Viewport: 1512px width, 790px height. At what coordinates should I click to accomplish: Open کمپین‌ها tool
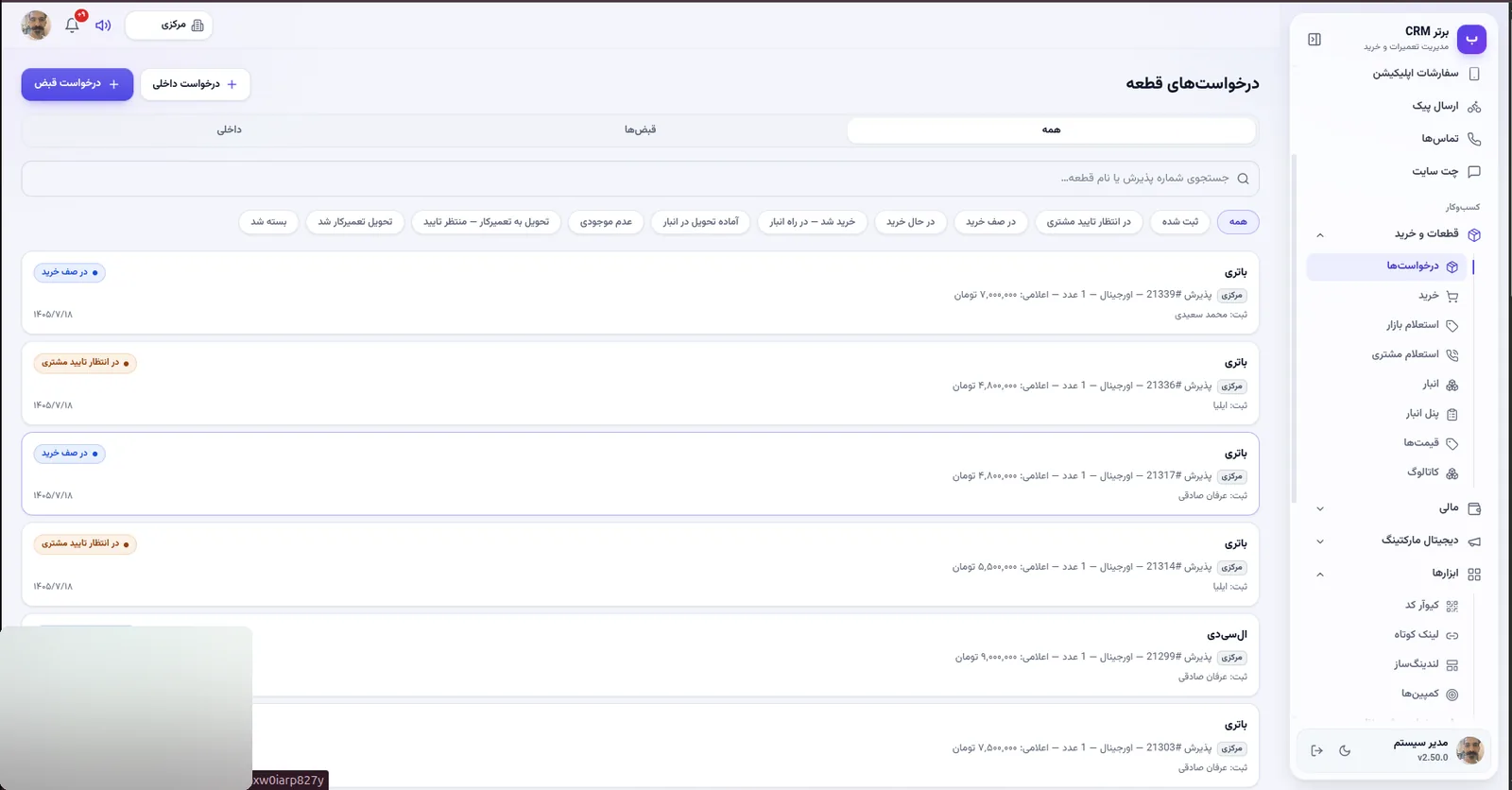coord(1429,695)
